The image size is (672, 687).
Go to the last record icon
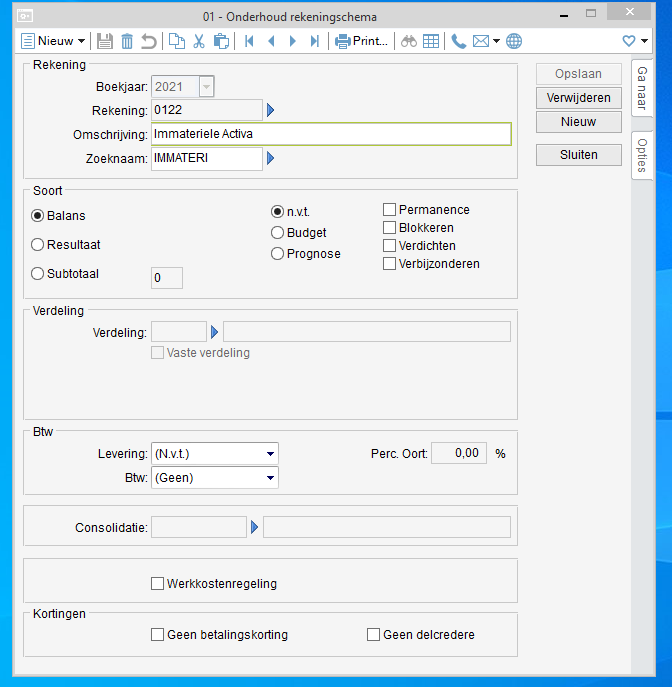click(315, 41)
